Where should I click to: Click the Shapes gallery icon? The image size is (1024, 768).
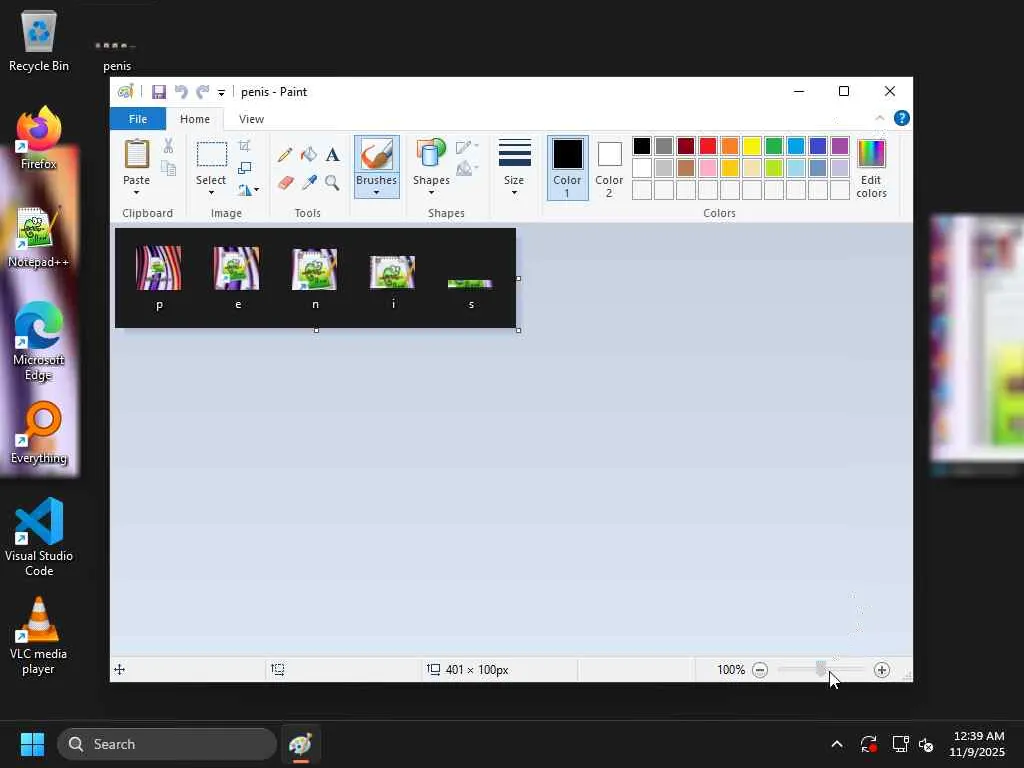[x=431, y=154]
